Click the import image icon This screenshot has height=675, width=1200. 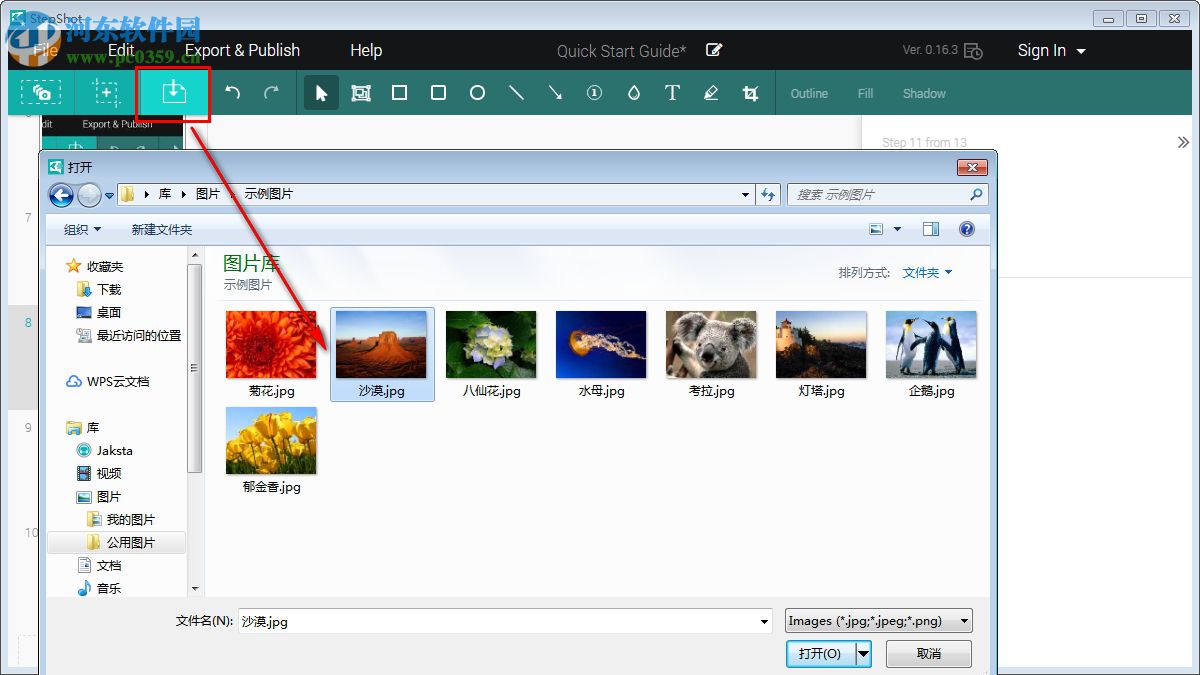tap(173, 93)
